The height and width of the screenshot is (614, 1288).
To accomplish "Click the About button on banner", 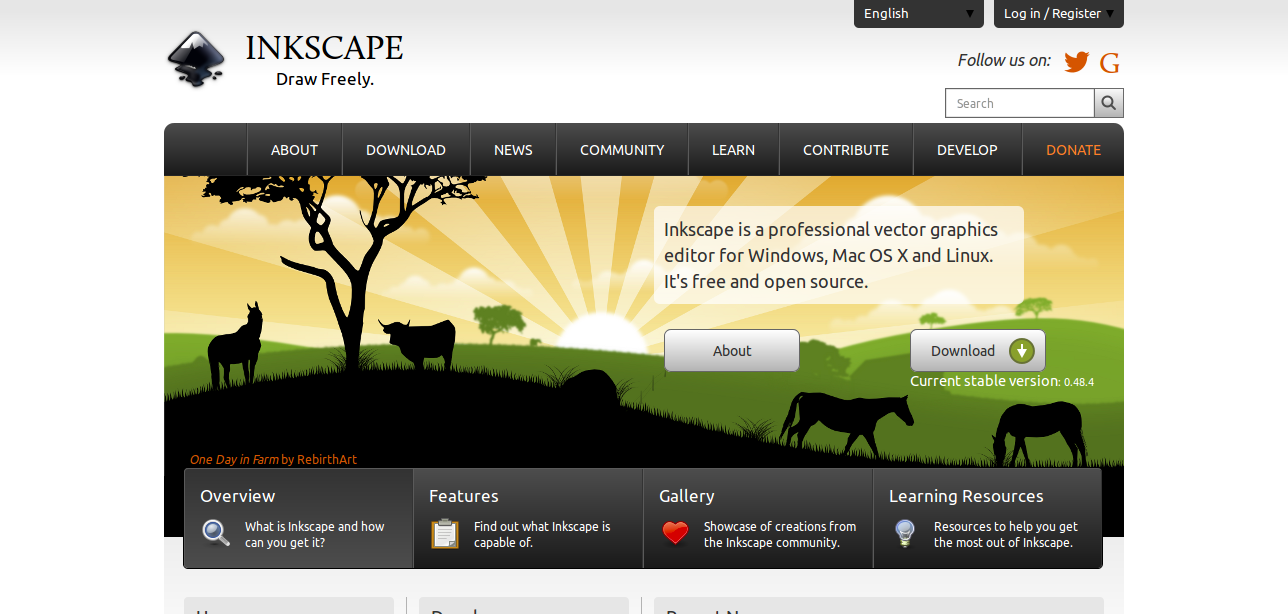I will click(732, 351).
